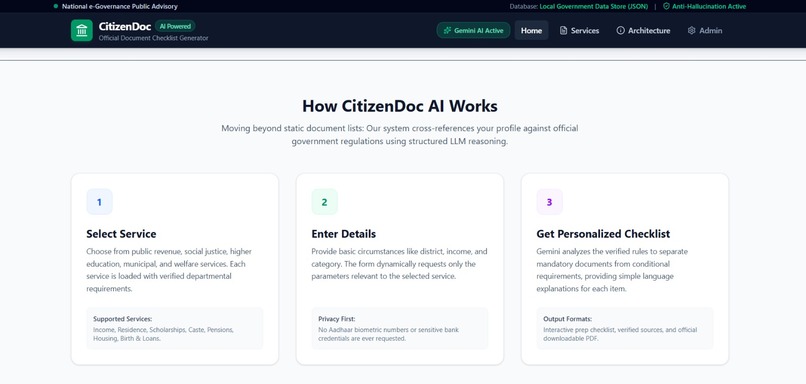Click the CitizenDoc government building logo icon

coord(82,30)
